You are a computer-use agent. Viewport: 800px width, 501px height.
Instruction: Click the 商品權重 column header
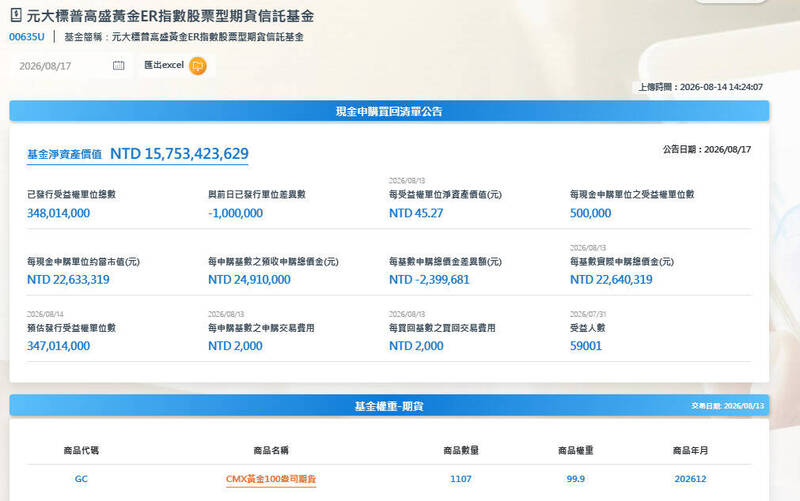point(576,450)
